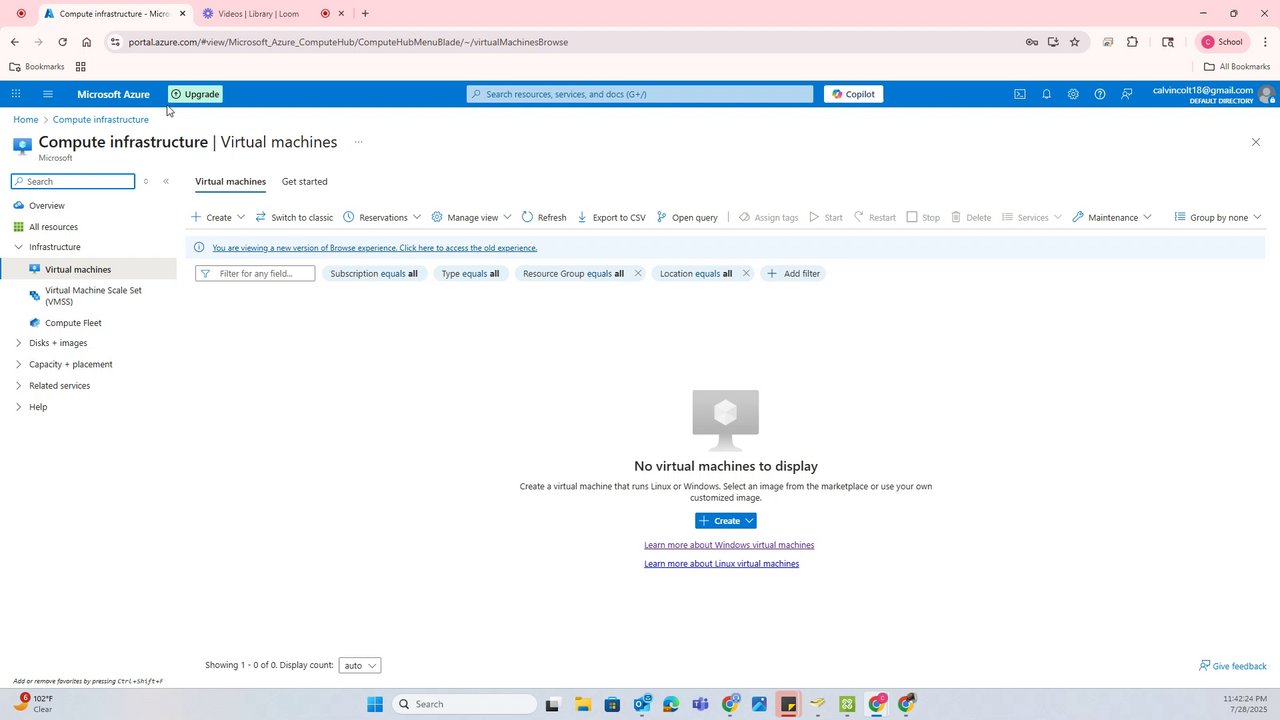The width and height of the screenshot is (1280, 720).
Task: Click the sort toggle beside sidebar search
Action: 146,181
